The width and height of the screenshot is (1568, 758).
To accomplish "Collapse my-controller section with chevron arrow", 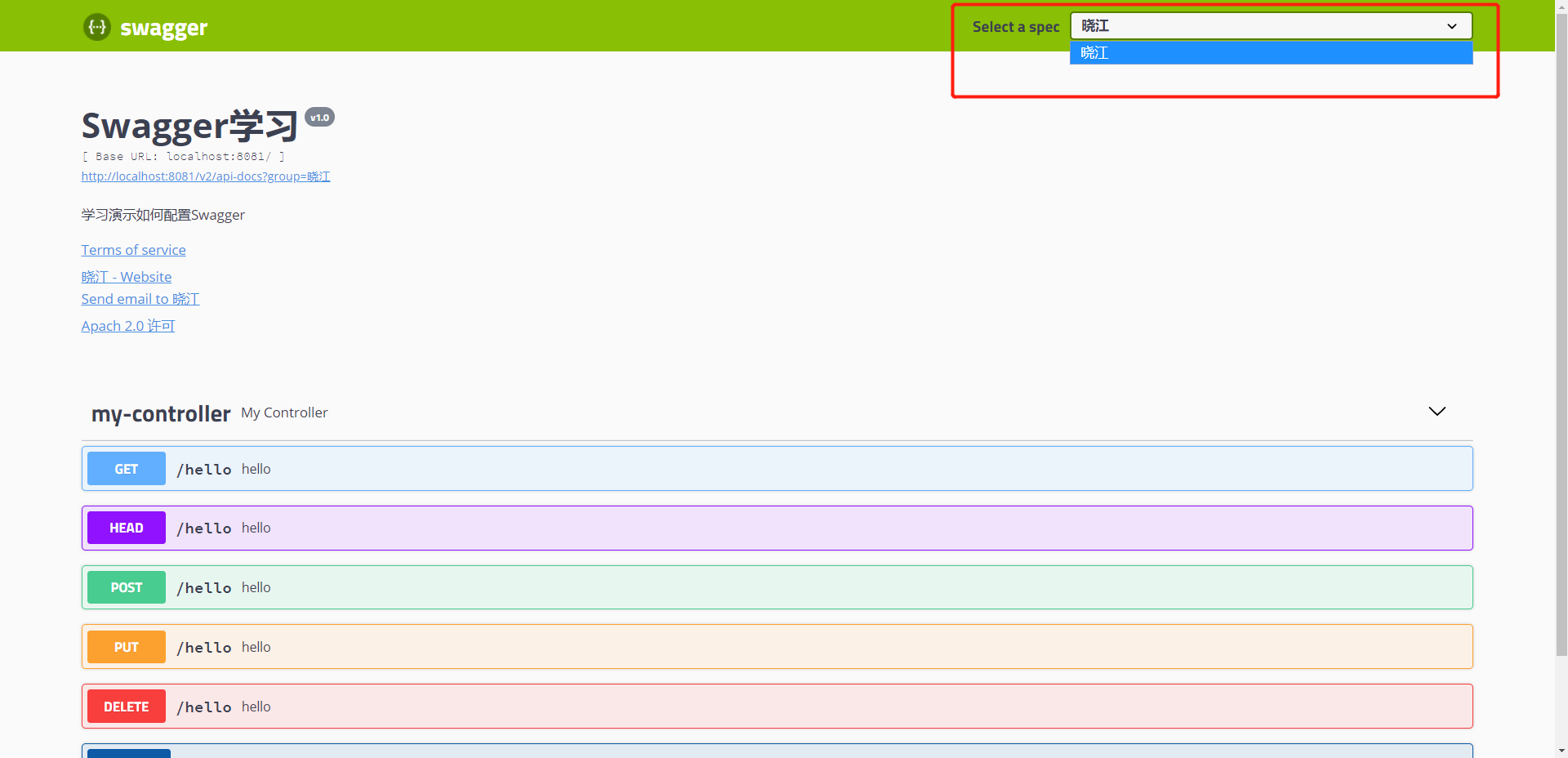I will 1437,412.
